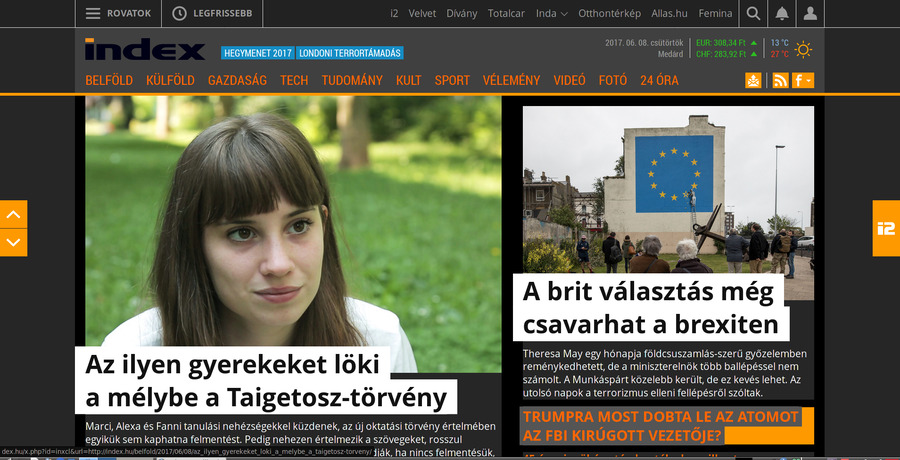The width and height of the screenshot is (900, 460).
Task: Open the brit választás brexit headline
Action: coord(651,308)
